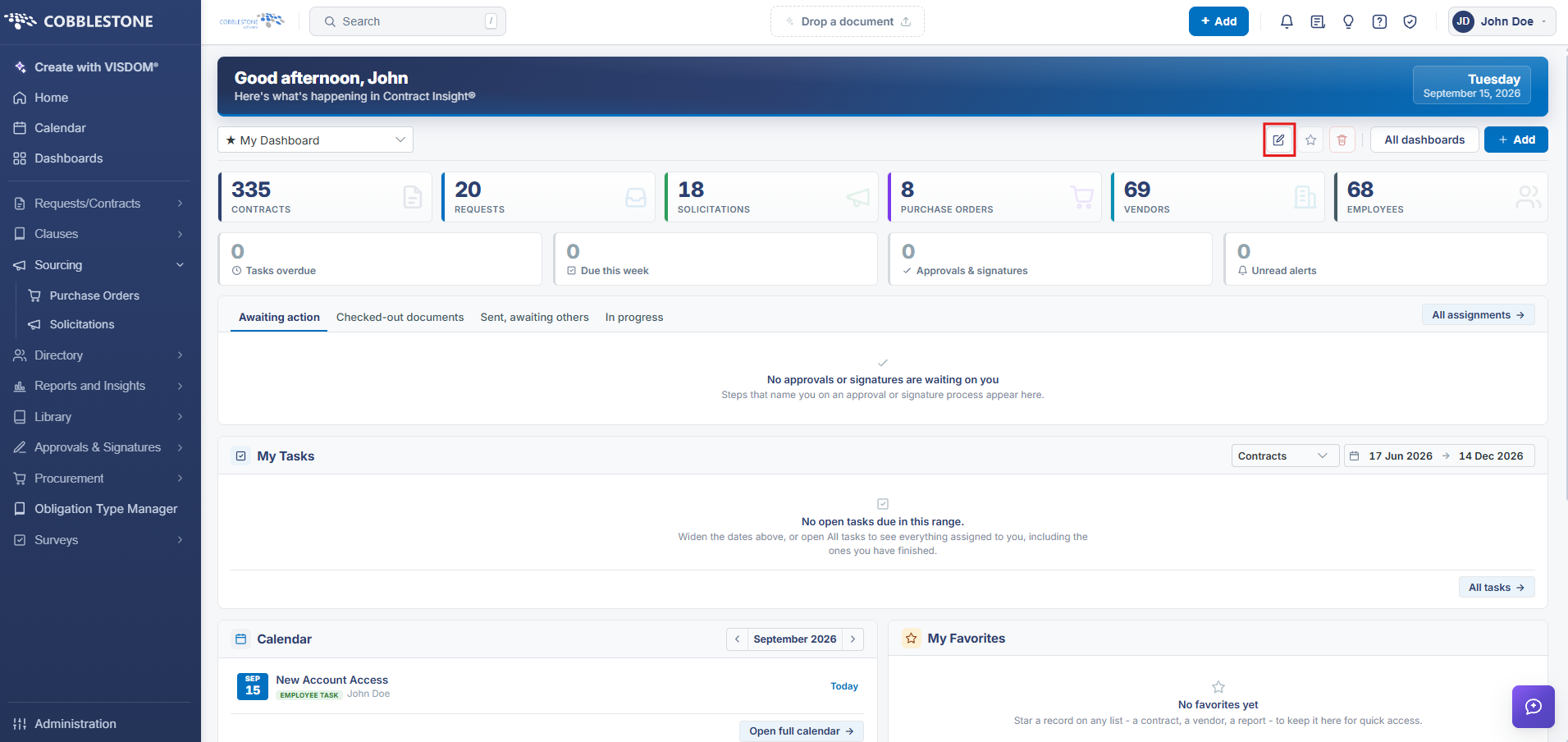Screen dimensions: 1568x742
Task: Mark dashboard as favorite star icon
Action: 1311,140
